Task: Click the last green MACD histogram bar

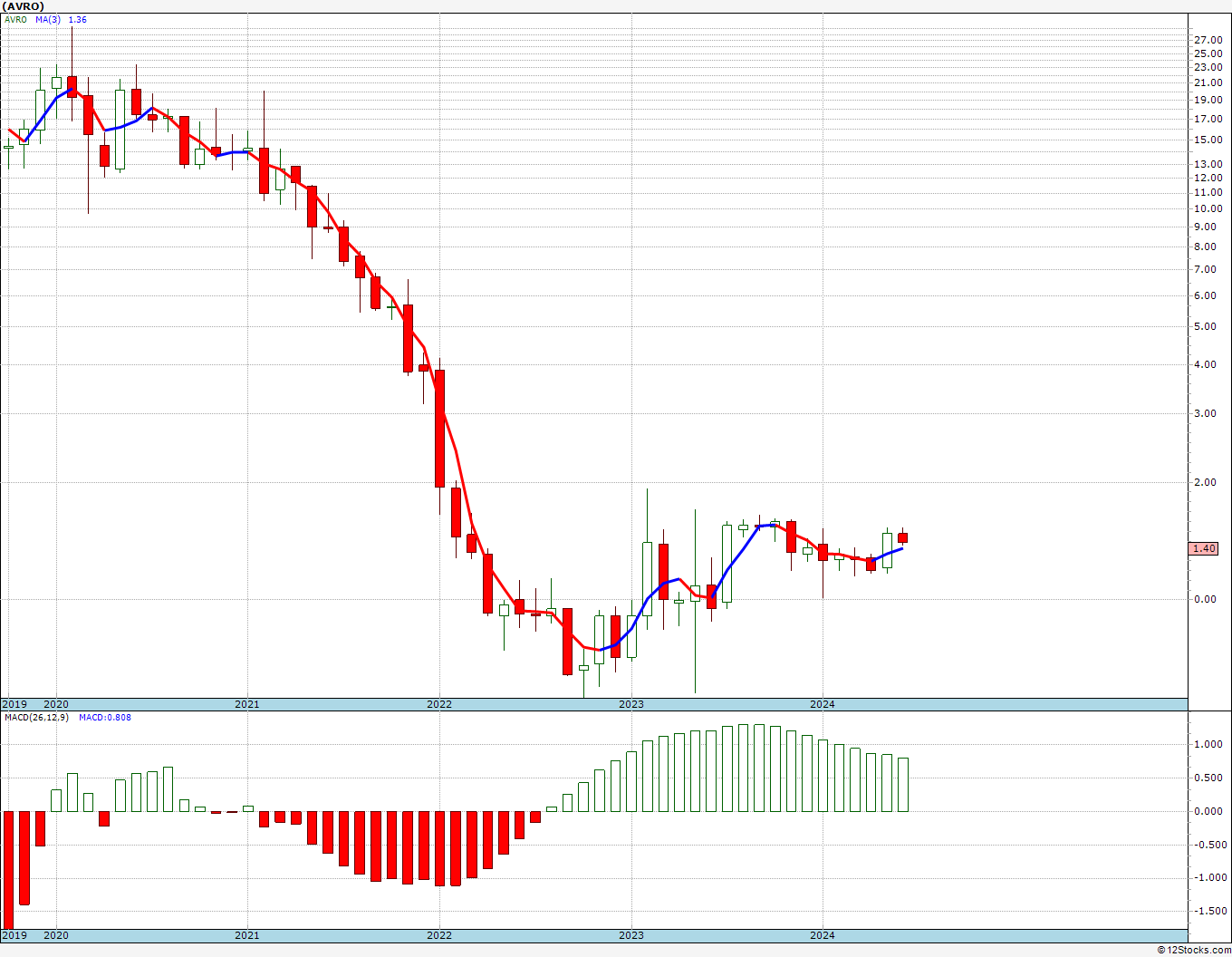Action: pos(902,785)
